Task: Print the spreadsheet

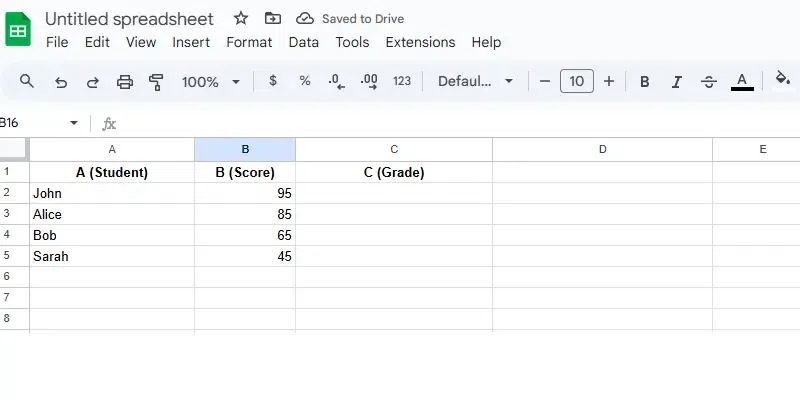Action: tap(125, 82)
